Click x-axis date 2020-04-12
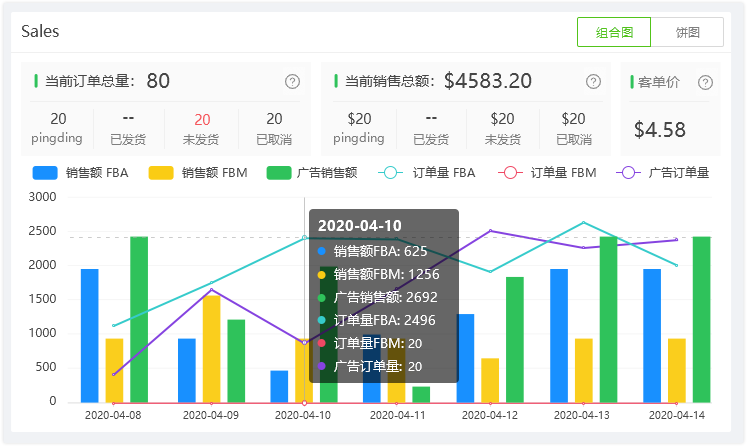The height and width of the screenshot is (446, 747). pos(490,415)
